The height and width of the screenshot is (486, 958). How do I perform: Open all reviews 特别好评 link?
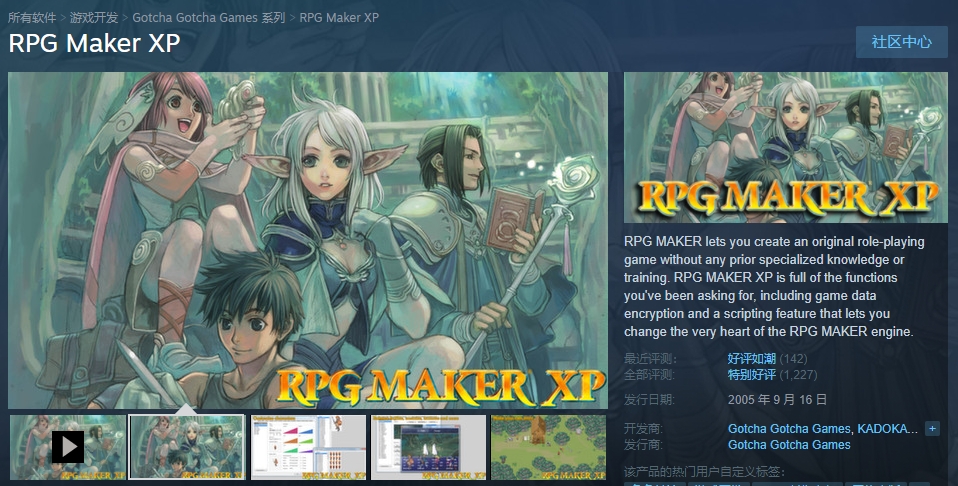click(751, 375)
